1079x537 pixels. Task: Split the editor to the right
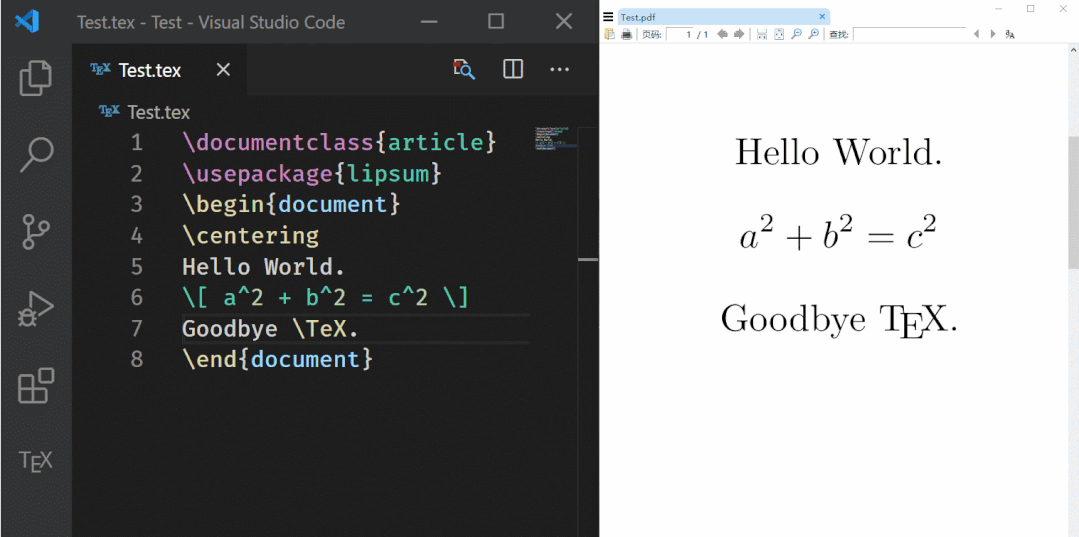pyautogui.click(x=513, y=69)
